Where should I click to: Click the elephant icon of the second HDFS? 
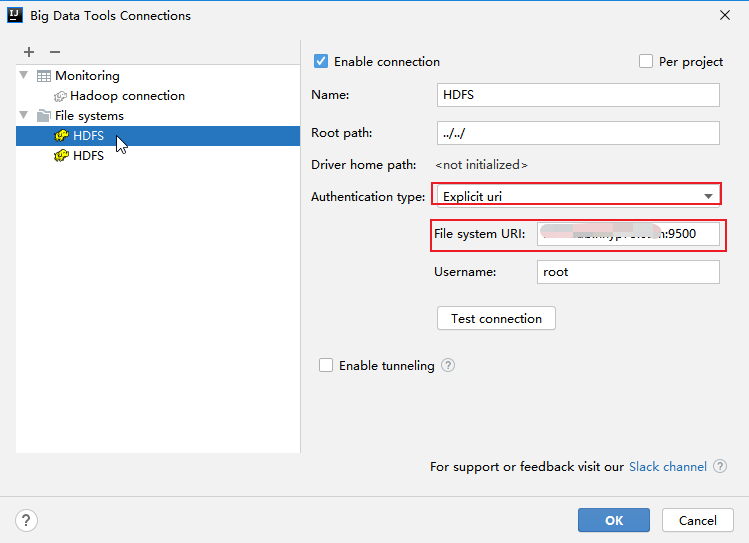point(61,156)
